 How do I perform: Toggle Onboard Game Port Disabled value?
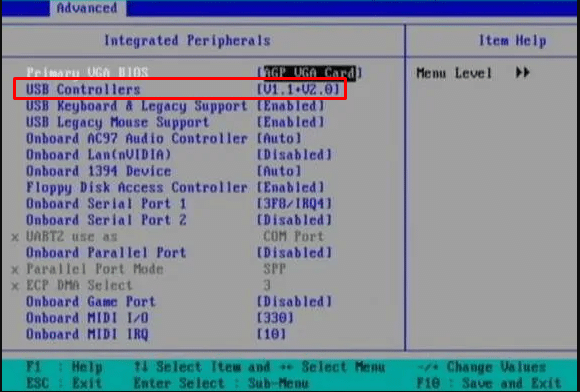(x=294, y=302)
